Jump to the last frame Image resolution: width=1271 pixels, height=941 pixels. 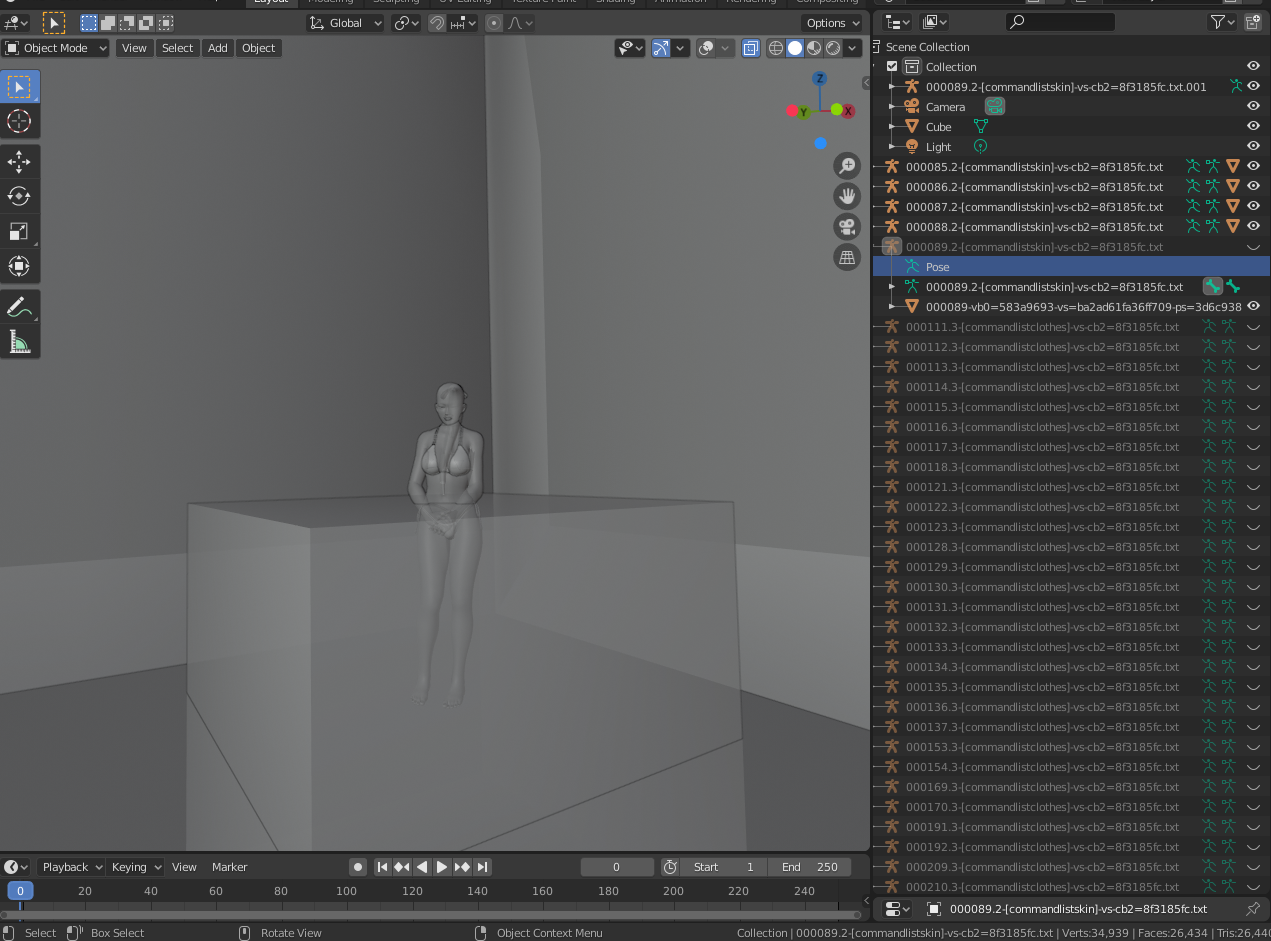point(482,867)
